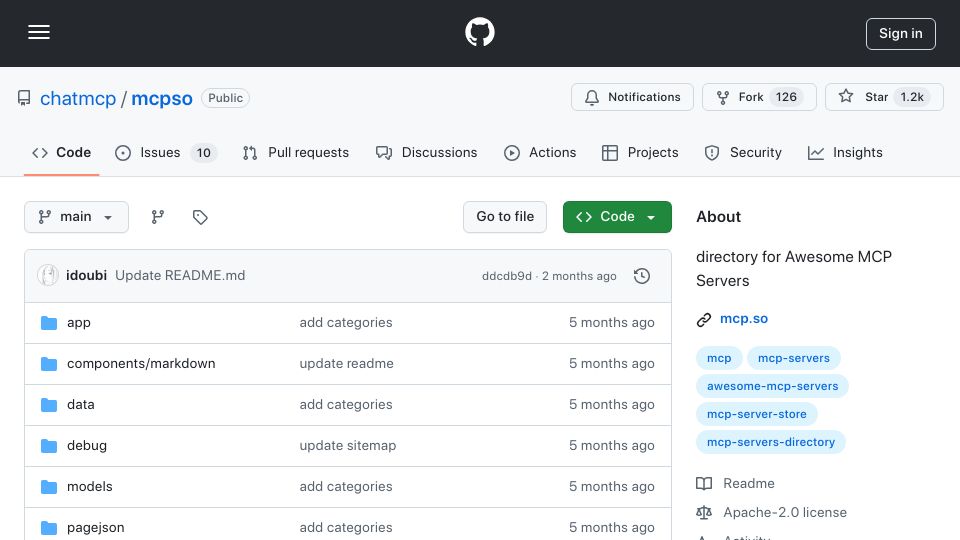
Task: Open the components/markdown folder
Action: coord(141,364)
